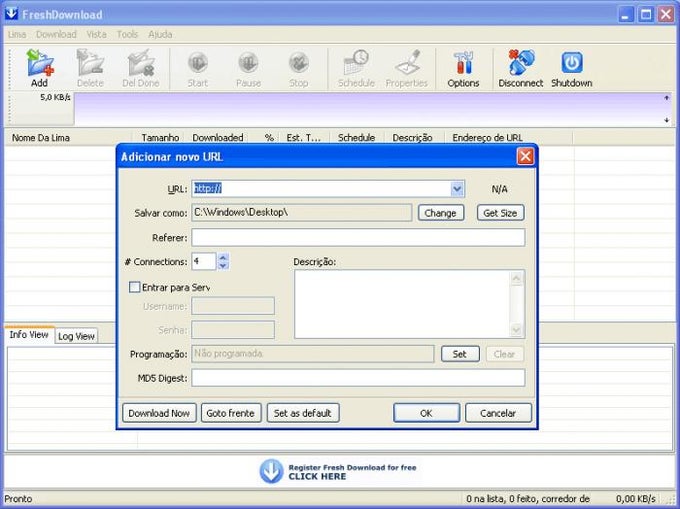Image resolution: width=680 pixels, height=509 pixels.
Task: Click the Cancelar button
Action: tap(498, 413)
